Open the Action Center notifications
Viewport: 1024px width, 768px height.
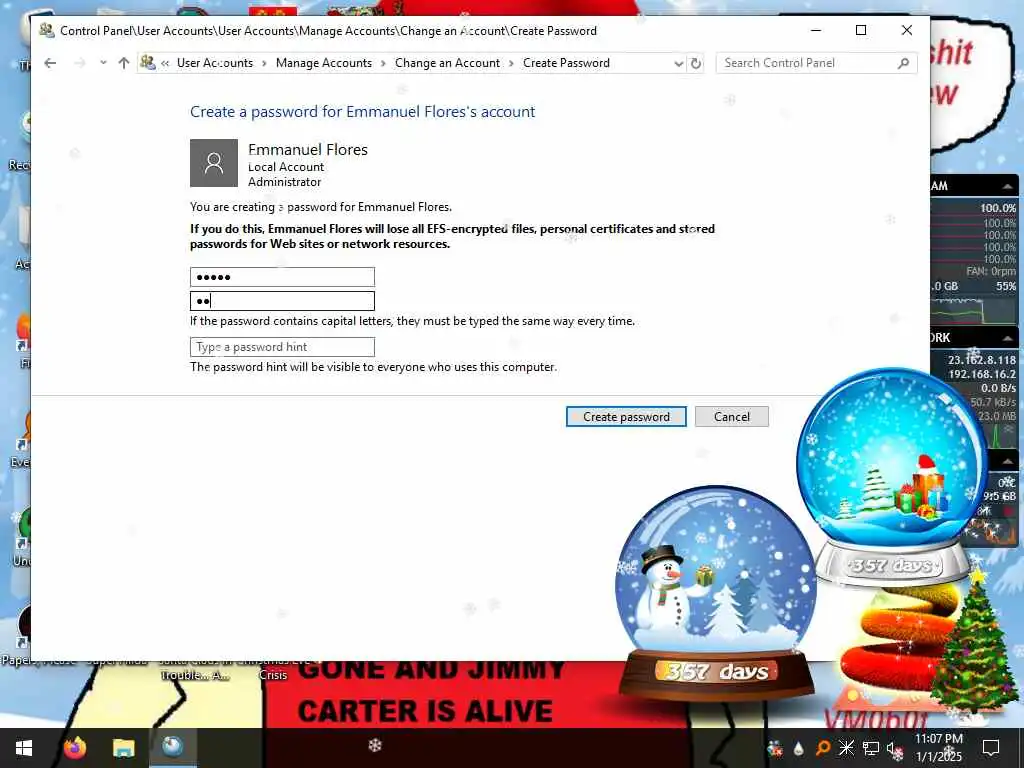991,748
